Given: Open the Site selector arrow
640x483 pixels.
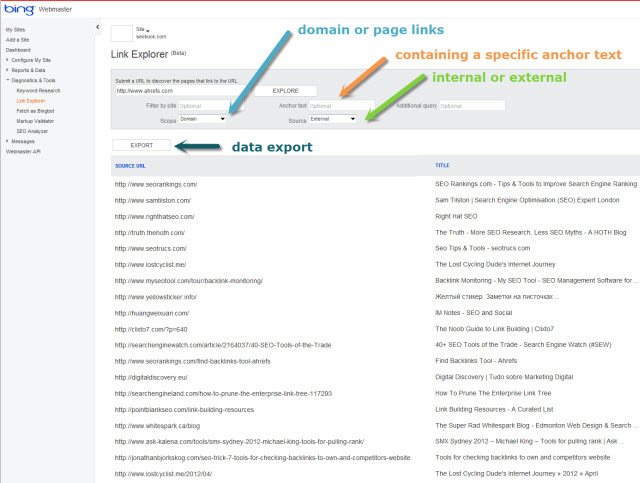Looking at the screenshot, I should click(x=148, y=31).
